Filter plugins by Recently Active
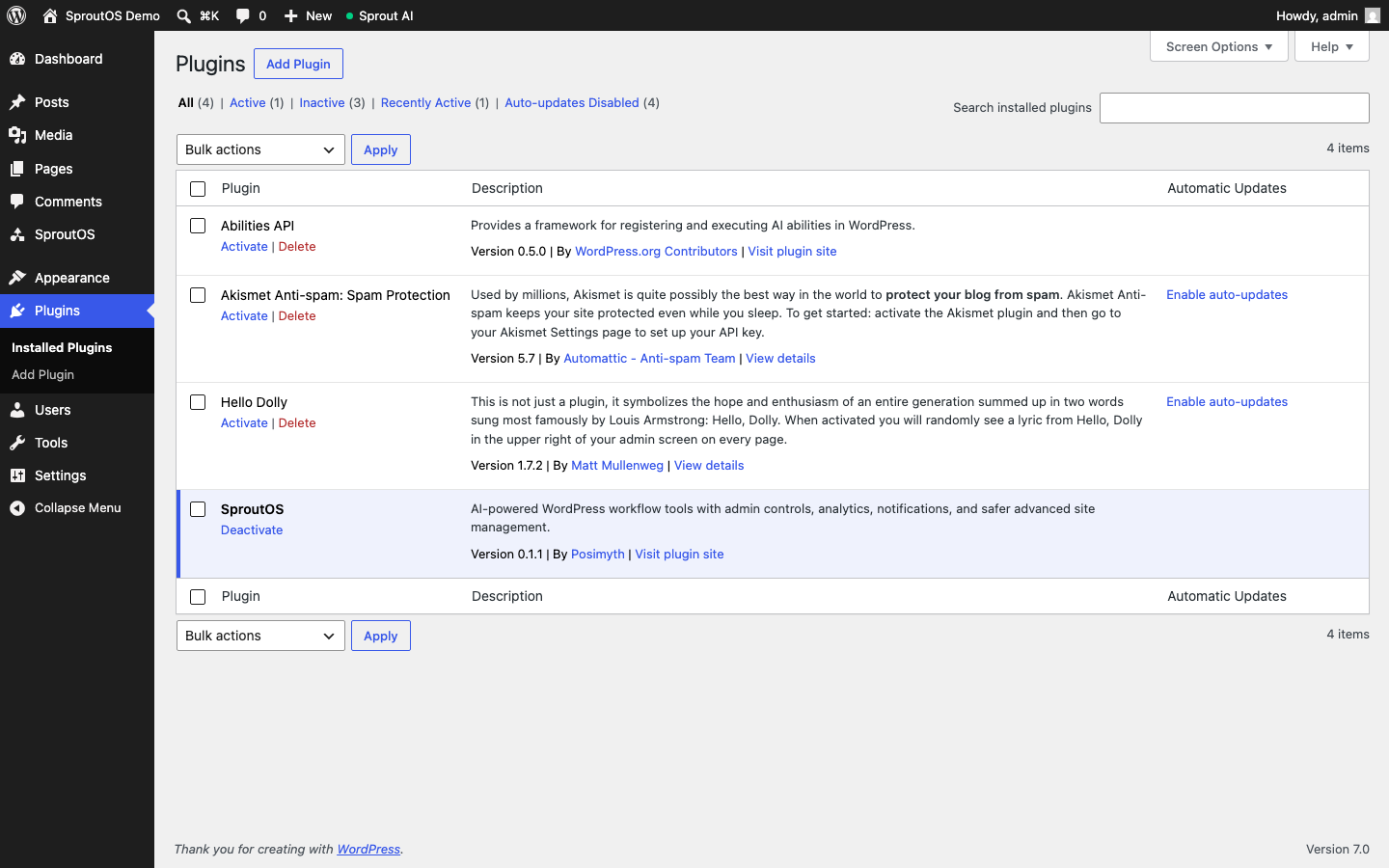Image resolution: width=1389 pixels, height=868 pixels. click(x=425, y=102)
